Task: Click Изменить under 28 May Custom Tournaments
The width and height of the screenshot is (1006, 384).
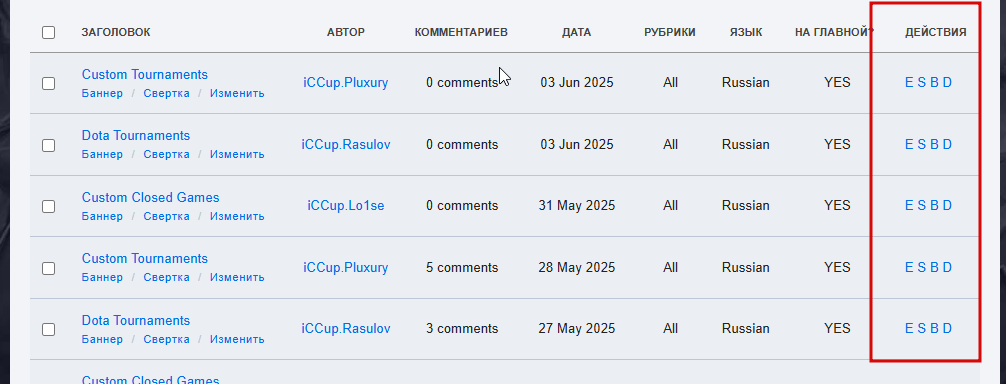Action: pyautogui.click(x=237, y=278)
